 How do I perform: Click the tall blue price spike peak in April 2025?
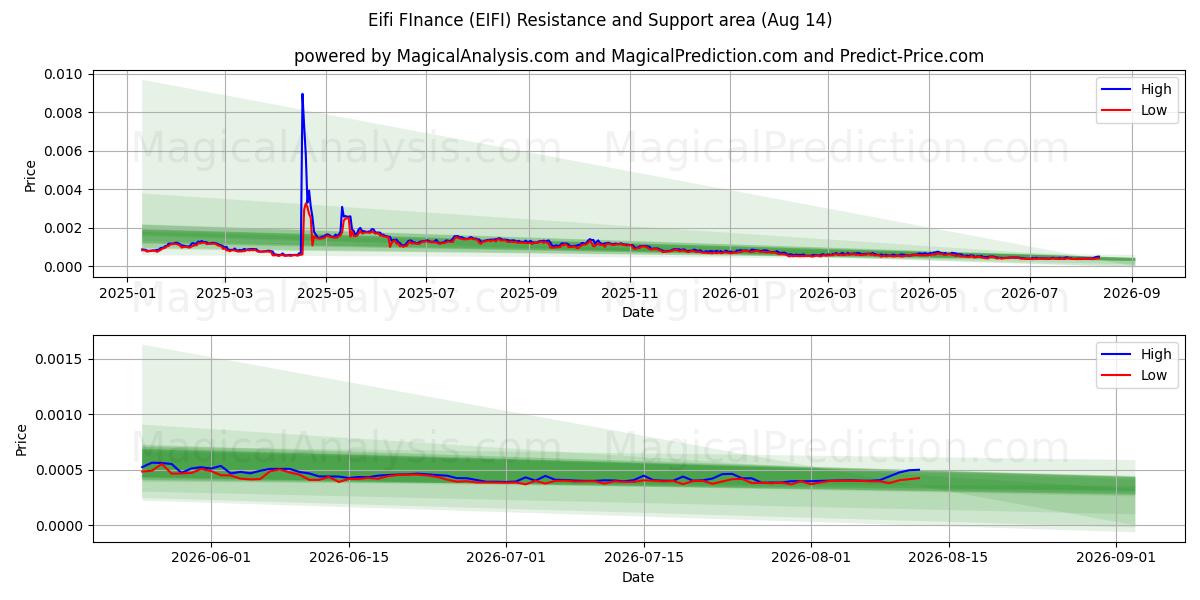[302, 95]
